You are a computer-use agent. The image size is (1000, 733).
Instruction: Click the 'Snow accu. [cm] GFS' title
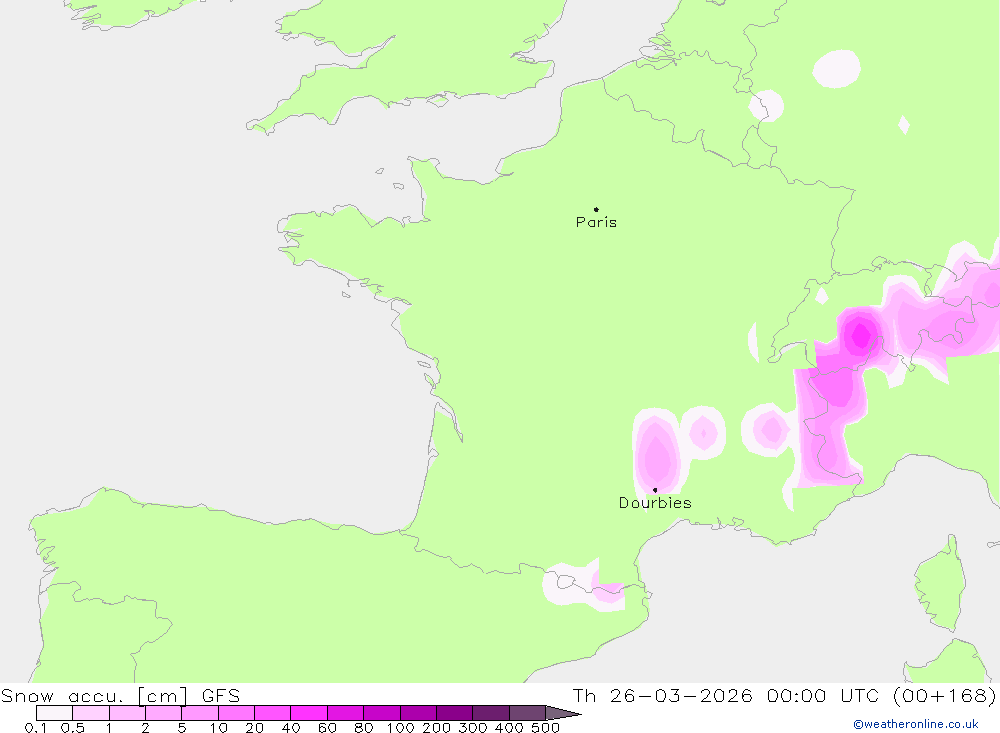point(121,695)
